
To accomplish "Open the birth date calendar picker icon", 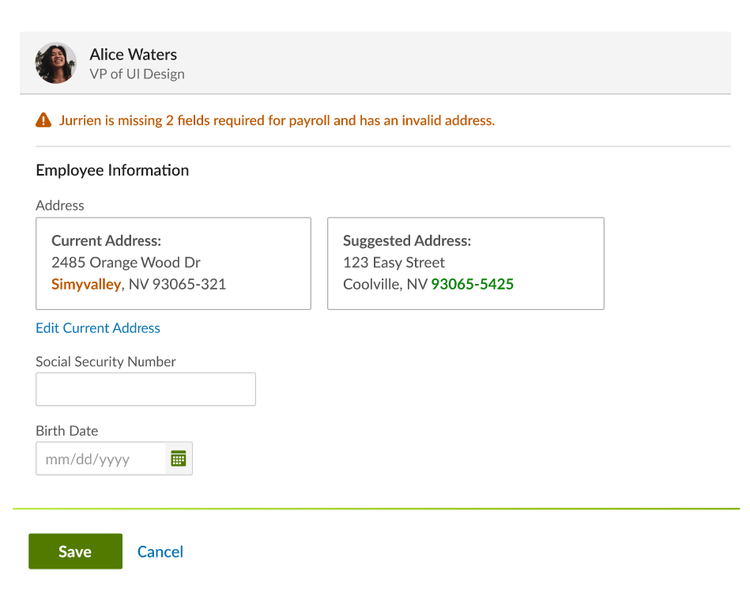I will (x=178, y=459).
